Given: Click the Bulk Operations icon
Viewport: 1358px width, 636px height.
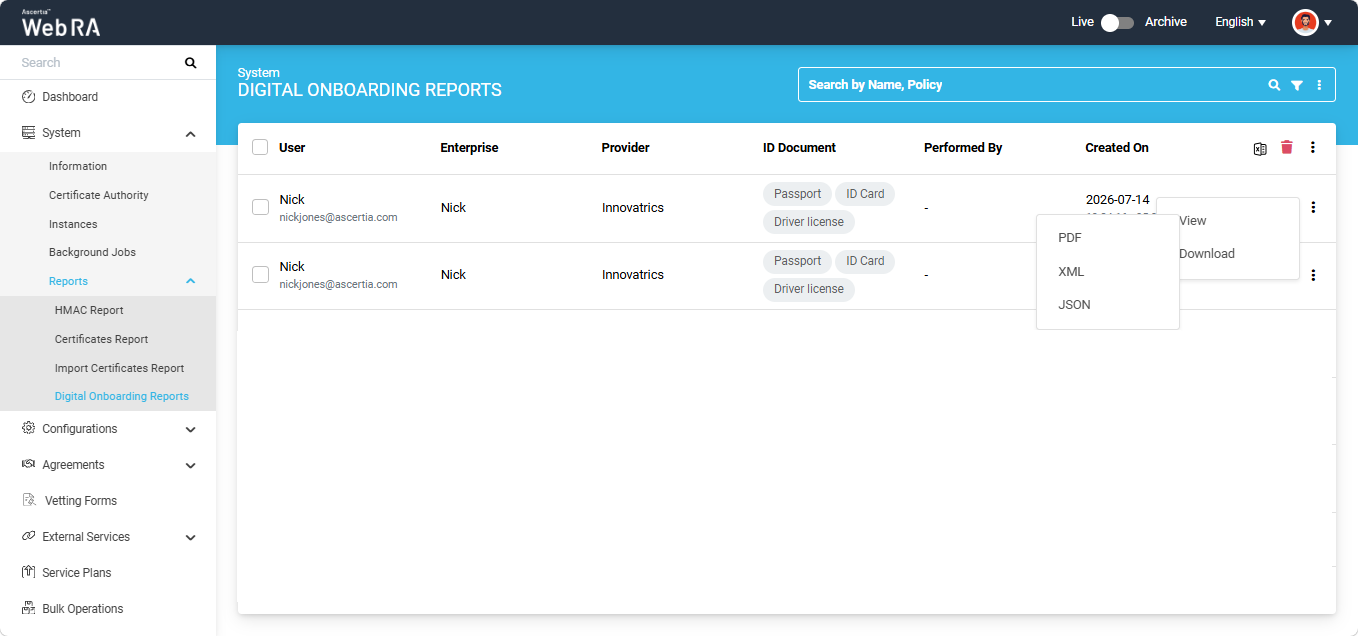Looking at the screenshot, I should 28,609.
